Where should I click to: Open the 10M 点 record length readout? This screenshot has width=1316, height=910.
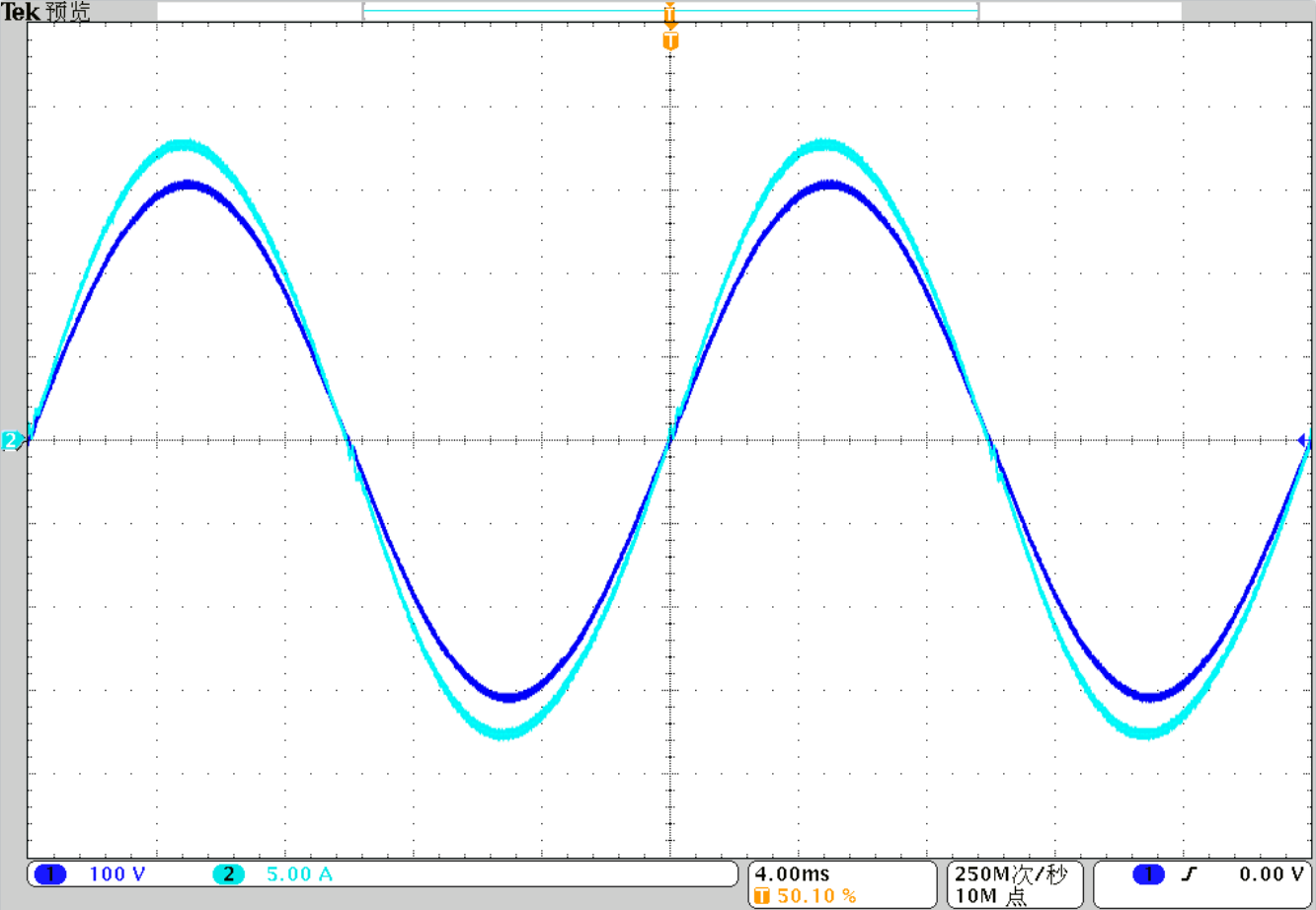(990, 896)
